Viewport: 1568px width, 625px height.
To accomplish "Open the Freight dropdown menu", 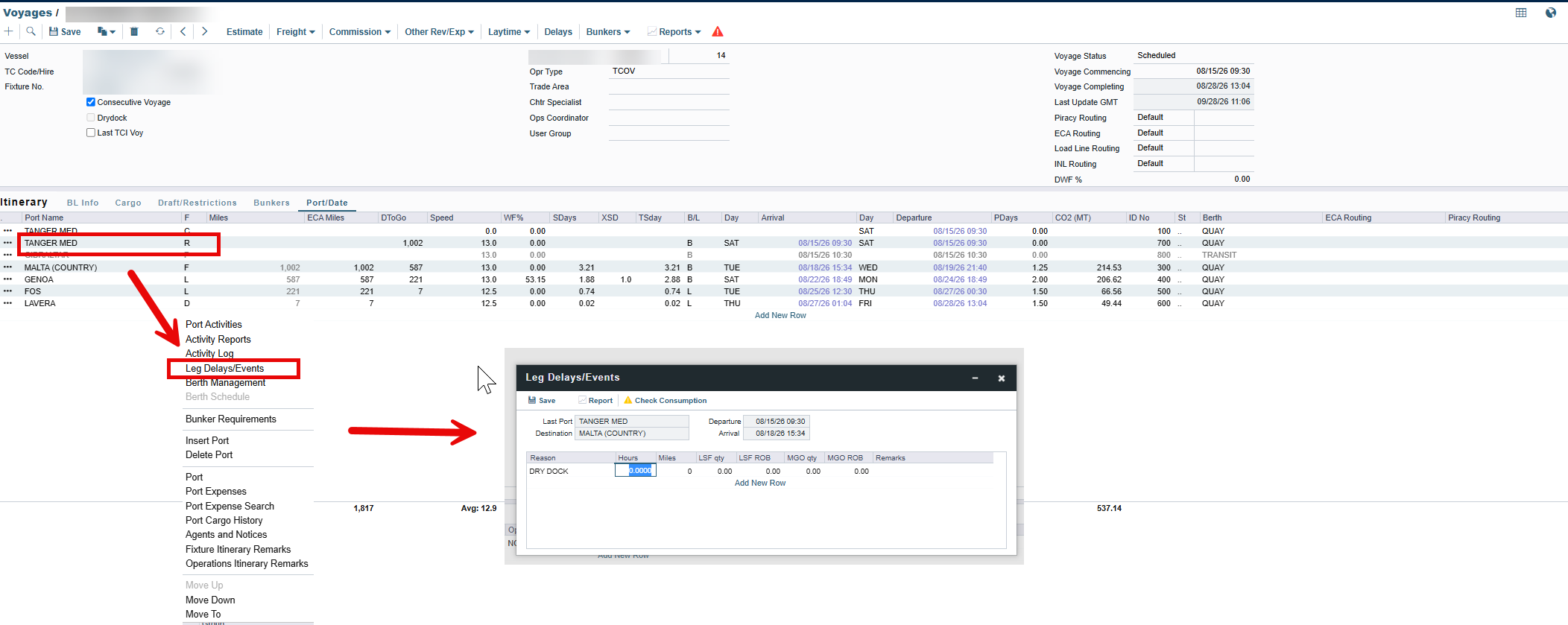I will 296,31.
